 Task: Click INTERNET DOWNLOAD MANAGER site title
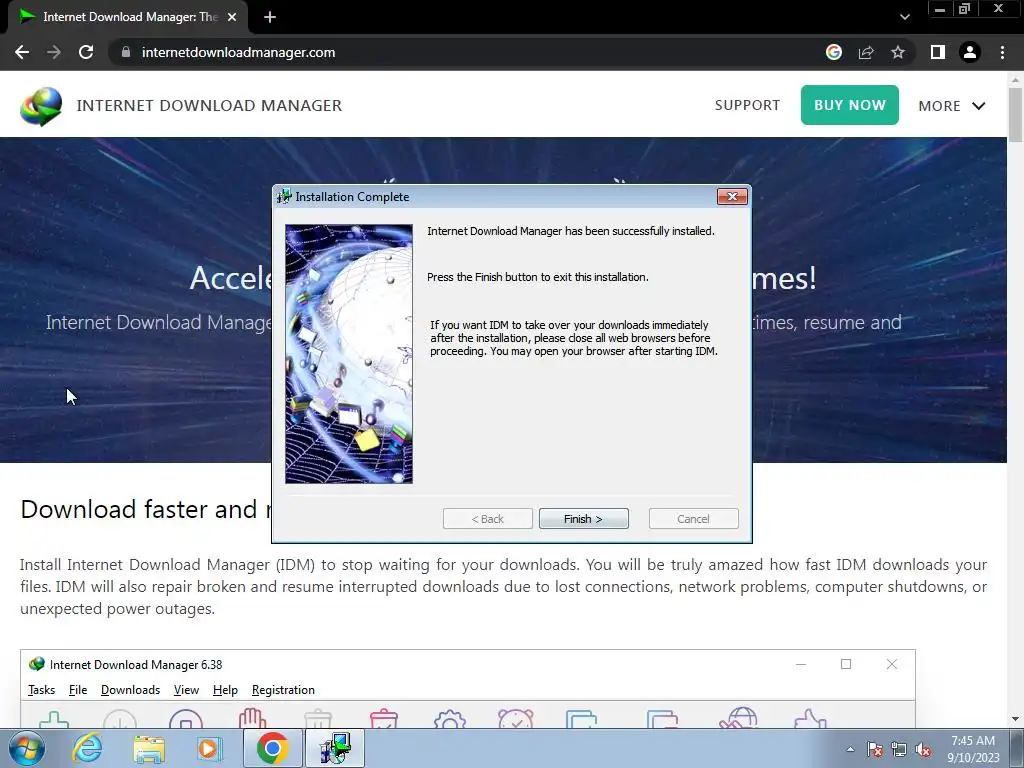pos(209,105)
